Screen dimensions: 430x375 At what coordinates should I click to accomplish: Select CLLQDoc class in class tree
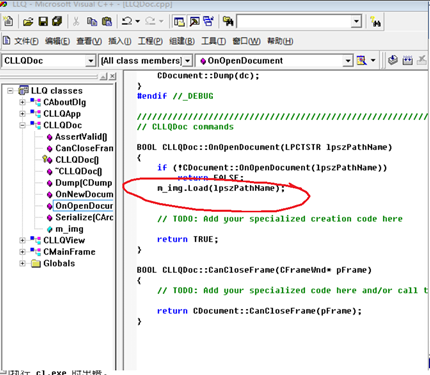[63, 125]
